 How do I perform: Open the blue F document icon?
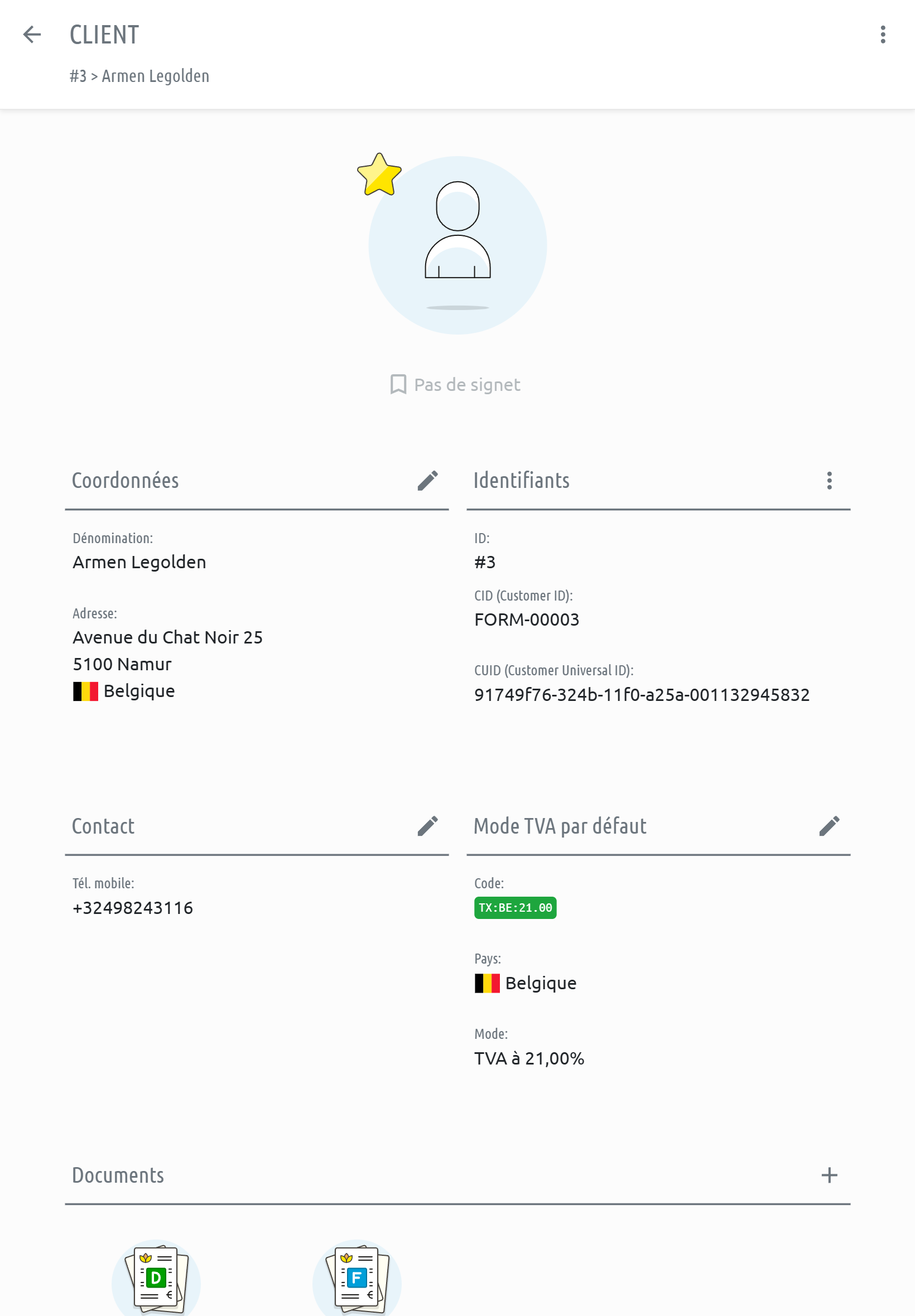coord(357,1278)
